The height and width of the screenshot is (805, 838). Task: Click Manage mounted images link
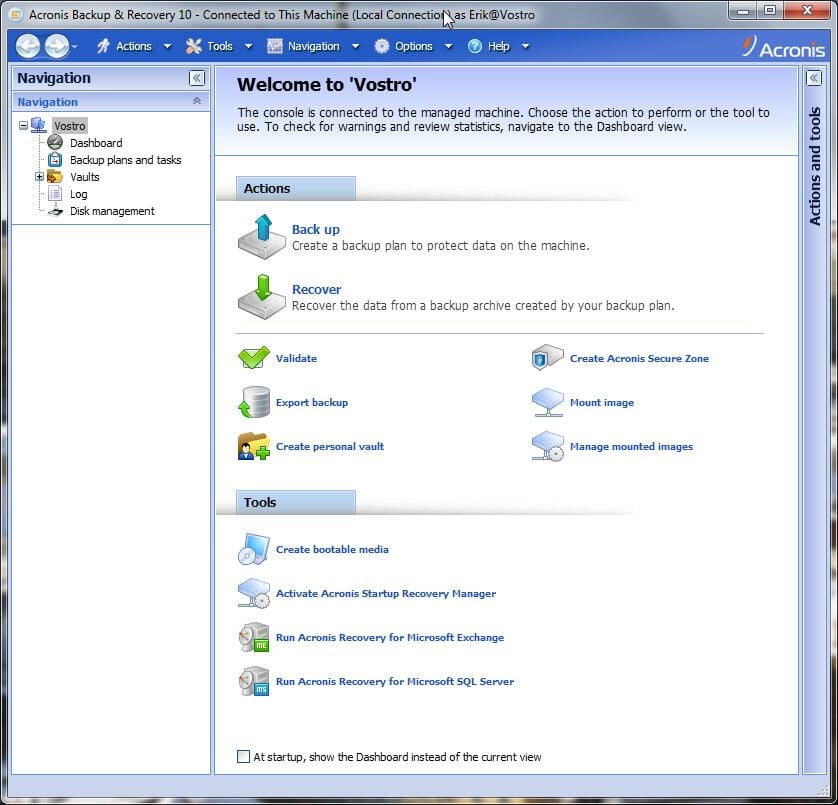pyautogui.click(x=631, y=446)
